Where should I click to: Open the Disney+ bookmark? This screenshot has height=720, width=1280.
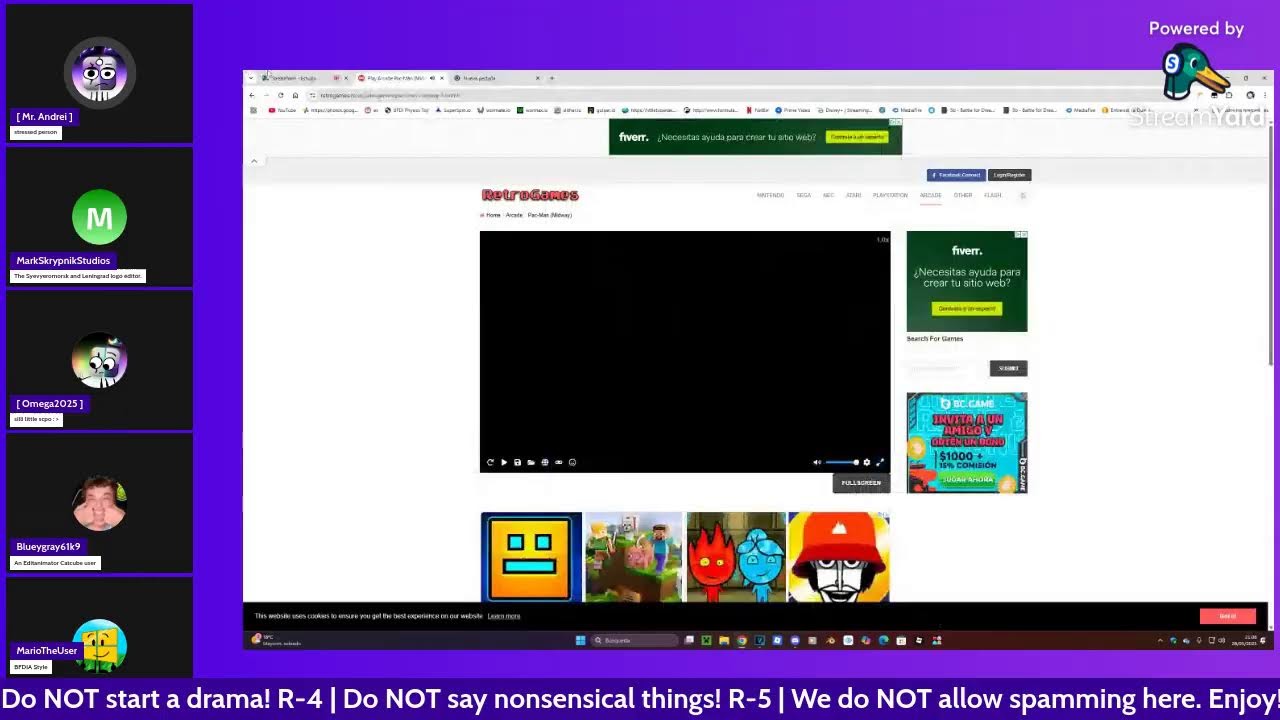tap(844, 110)
